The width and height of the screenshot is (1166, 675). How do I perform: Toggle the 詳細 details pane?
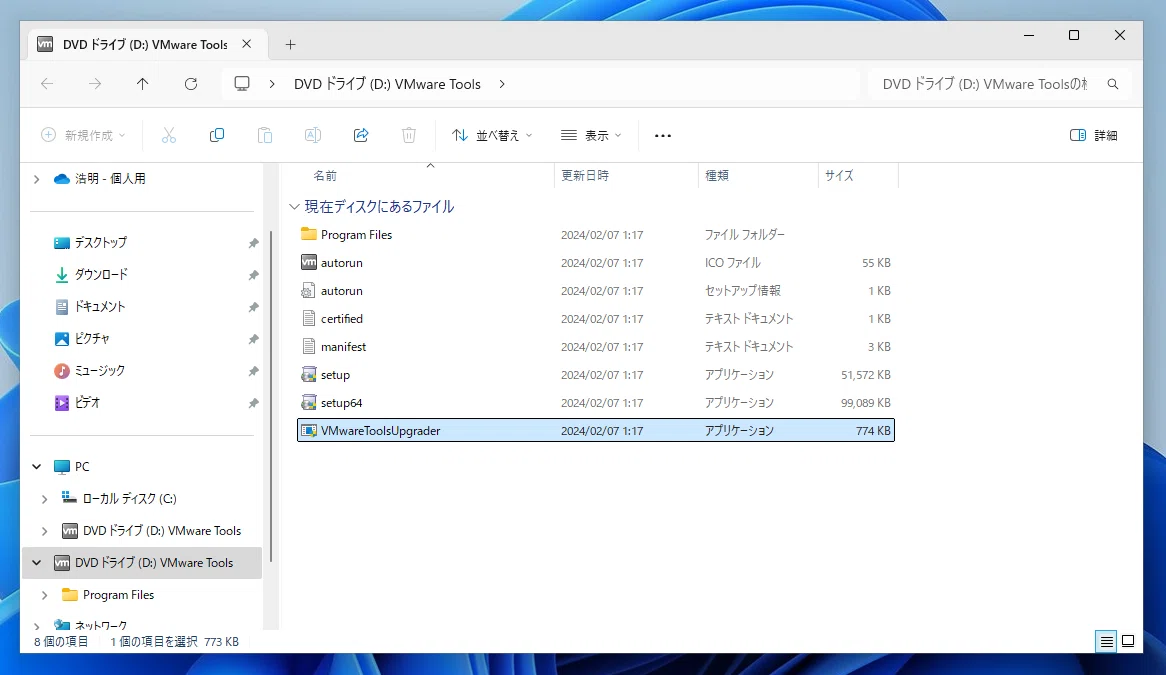coord(1093,135)
